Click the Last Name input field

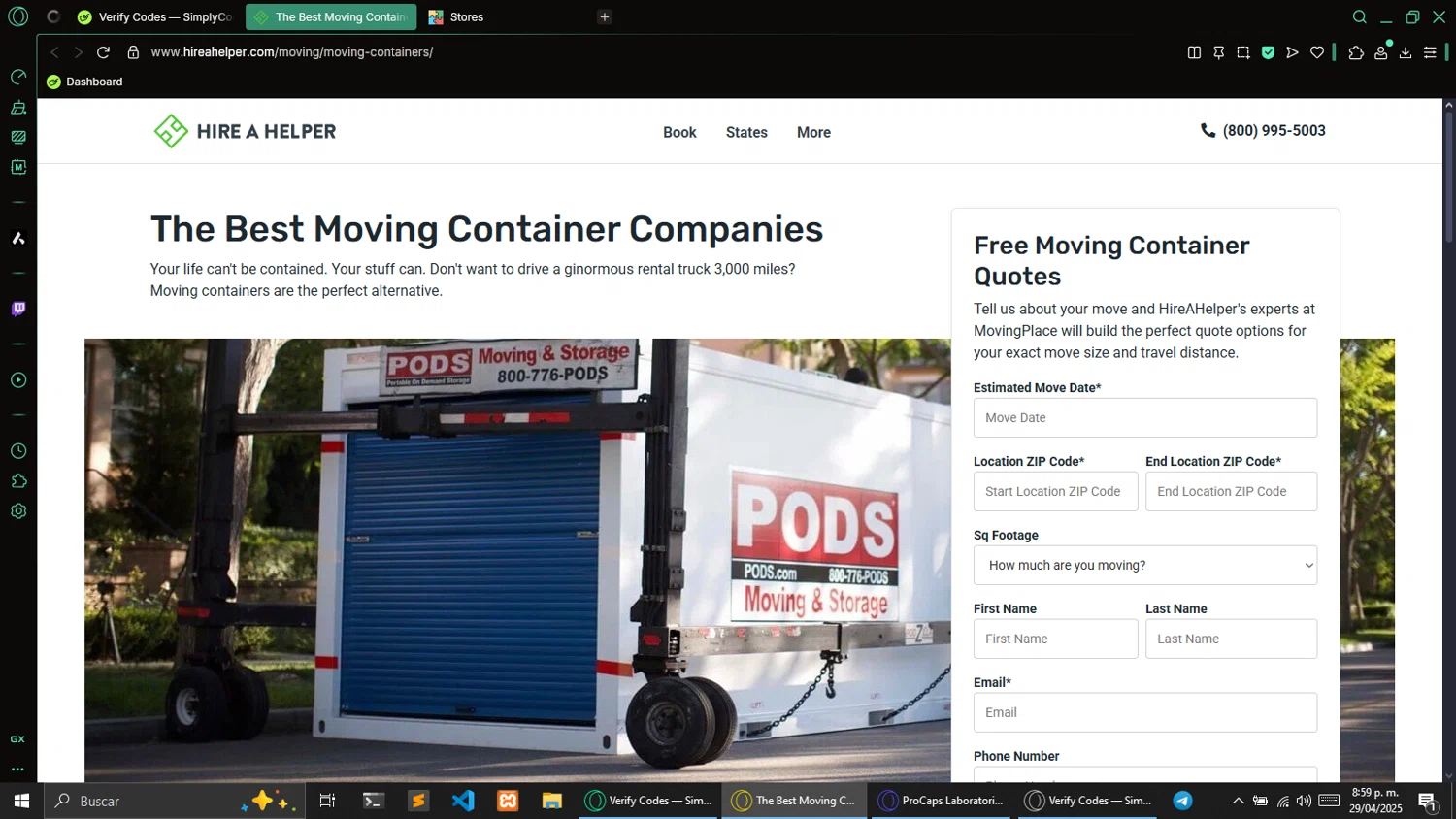tap(1231, 639)
